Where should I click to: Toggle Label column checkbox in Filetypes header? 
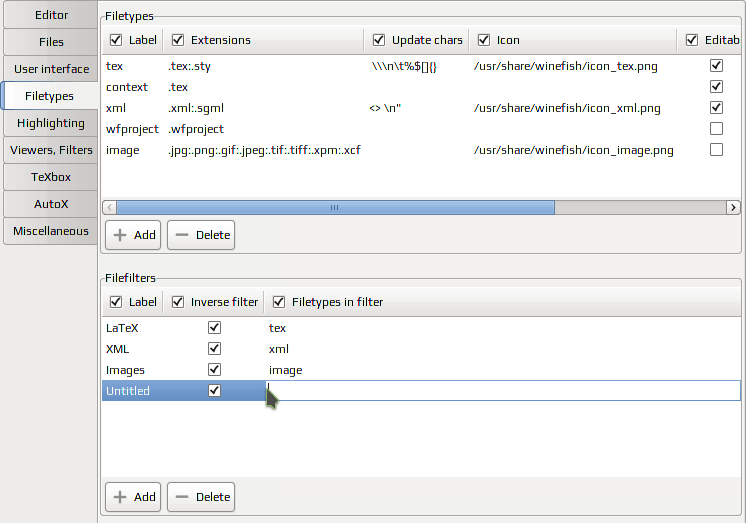(x=116, y=40)
